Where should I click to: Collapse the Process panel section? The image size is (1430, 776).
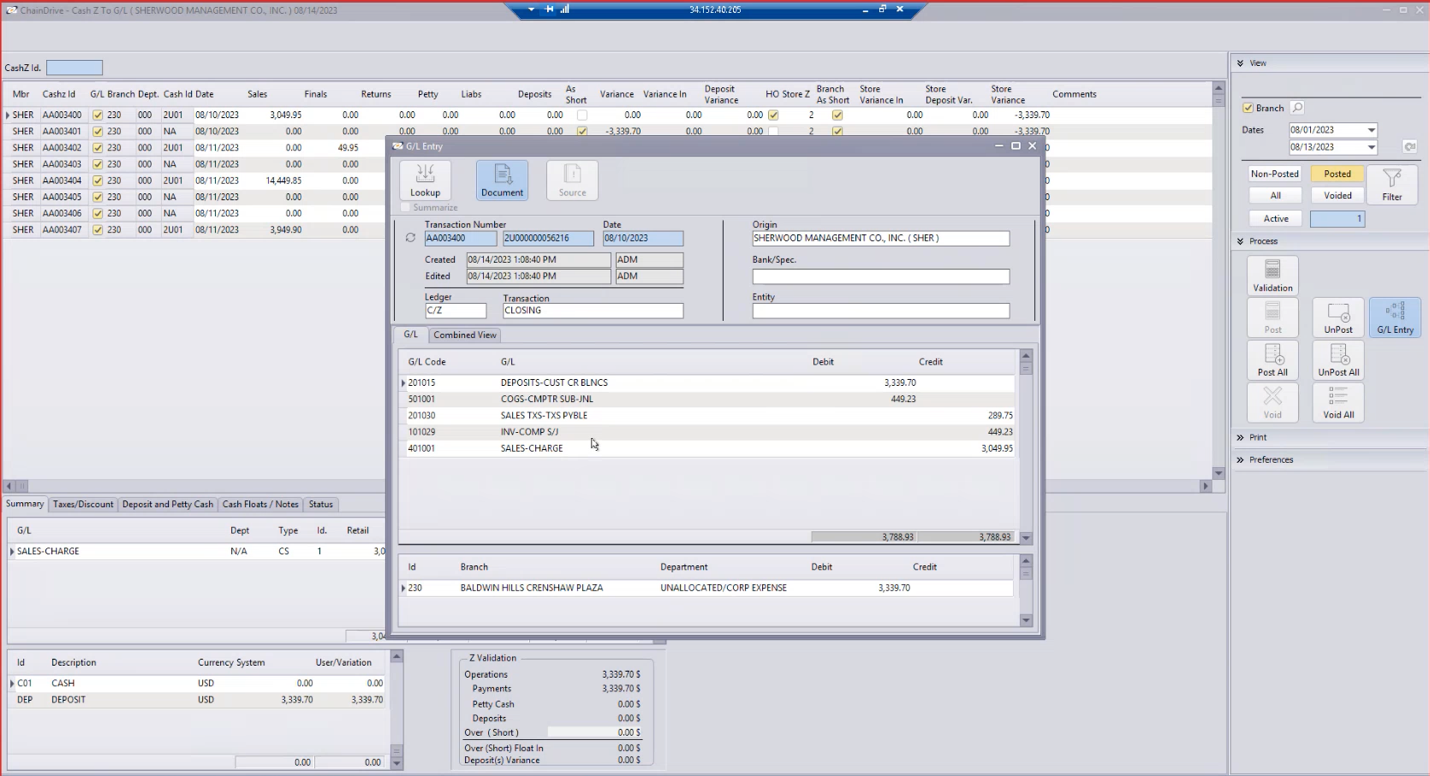click(1241, 241)
